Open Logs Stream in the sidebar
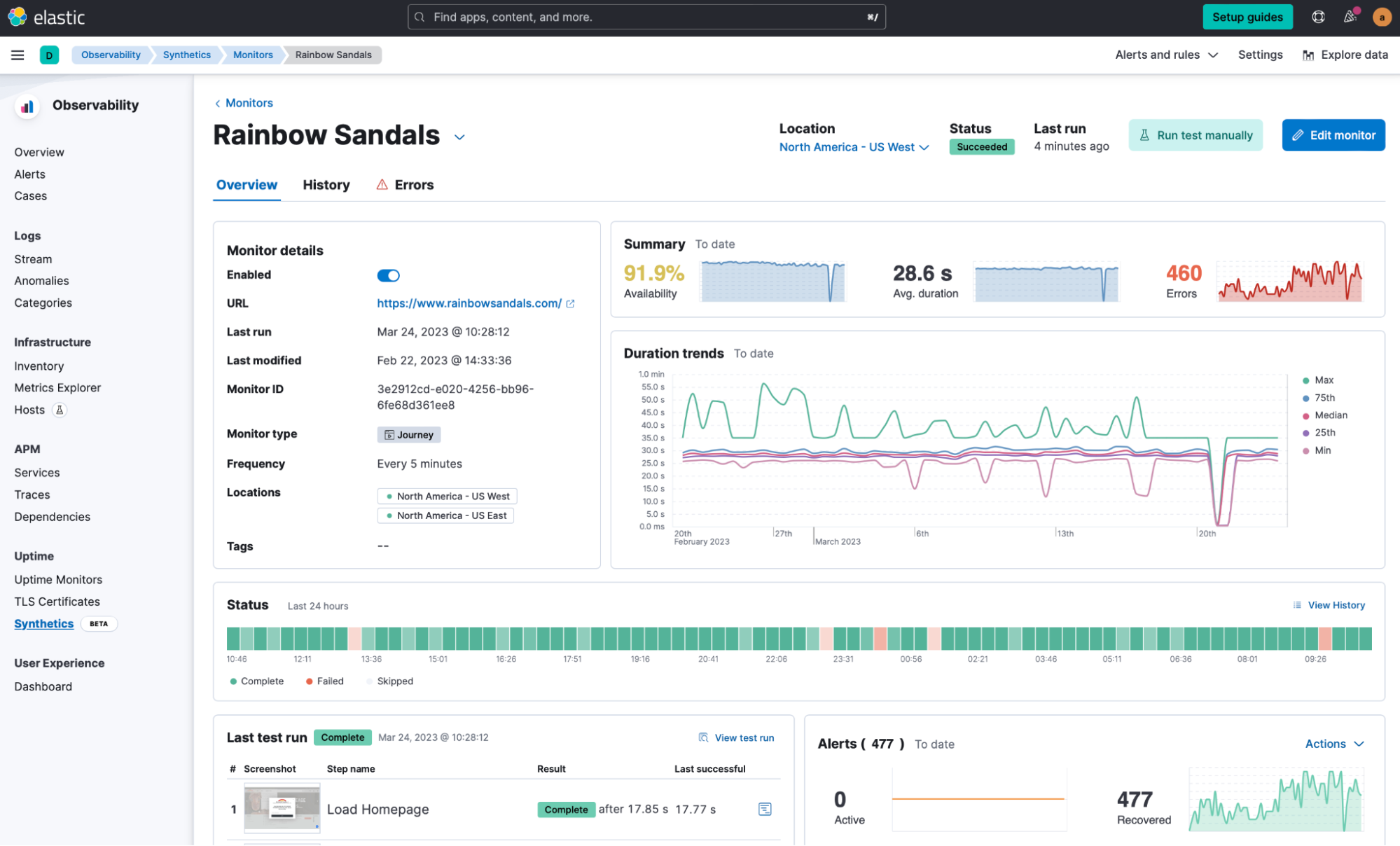Image resolution: width=1400 pixels, height=846 pixels. tap(33, 259)
